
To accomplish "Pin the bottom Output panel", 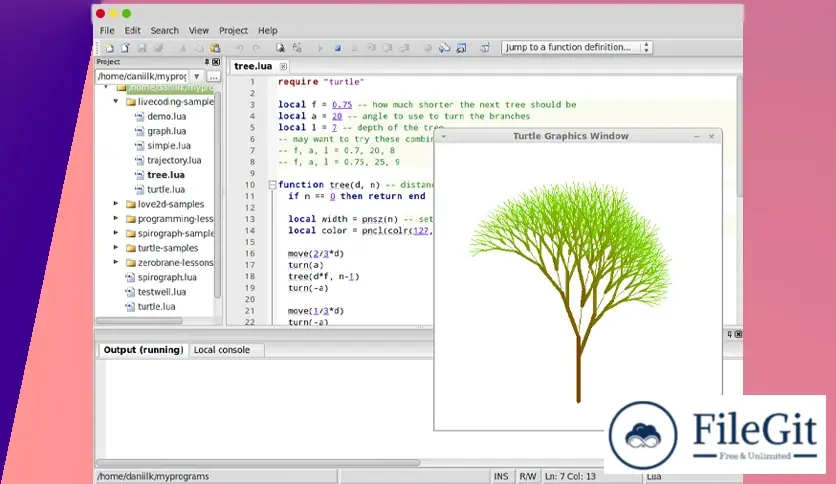I will pyautogui.click(x=729, y=334).
